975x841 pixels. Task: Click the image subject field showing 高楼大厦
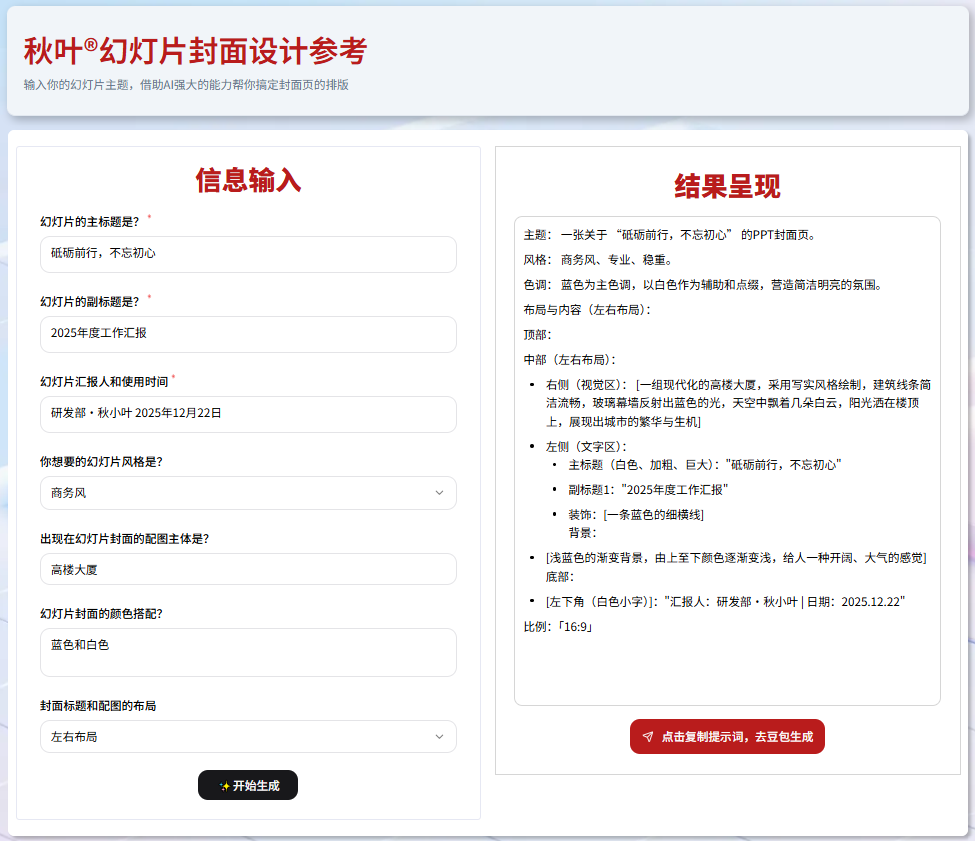[248, 568]
